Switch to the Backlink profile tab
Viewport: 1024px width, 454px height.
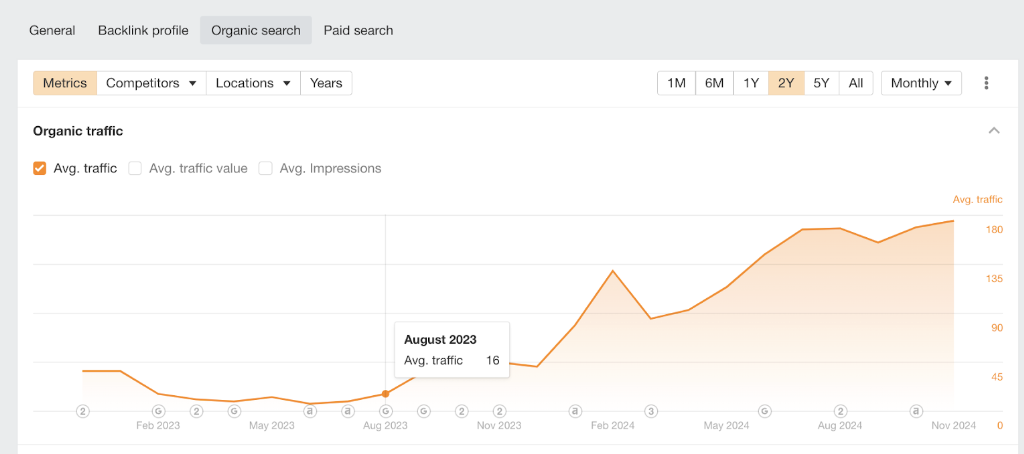pos(143,30)
